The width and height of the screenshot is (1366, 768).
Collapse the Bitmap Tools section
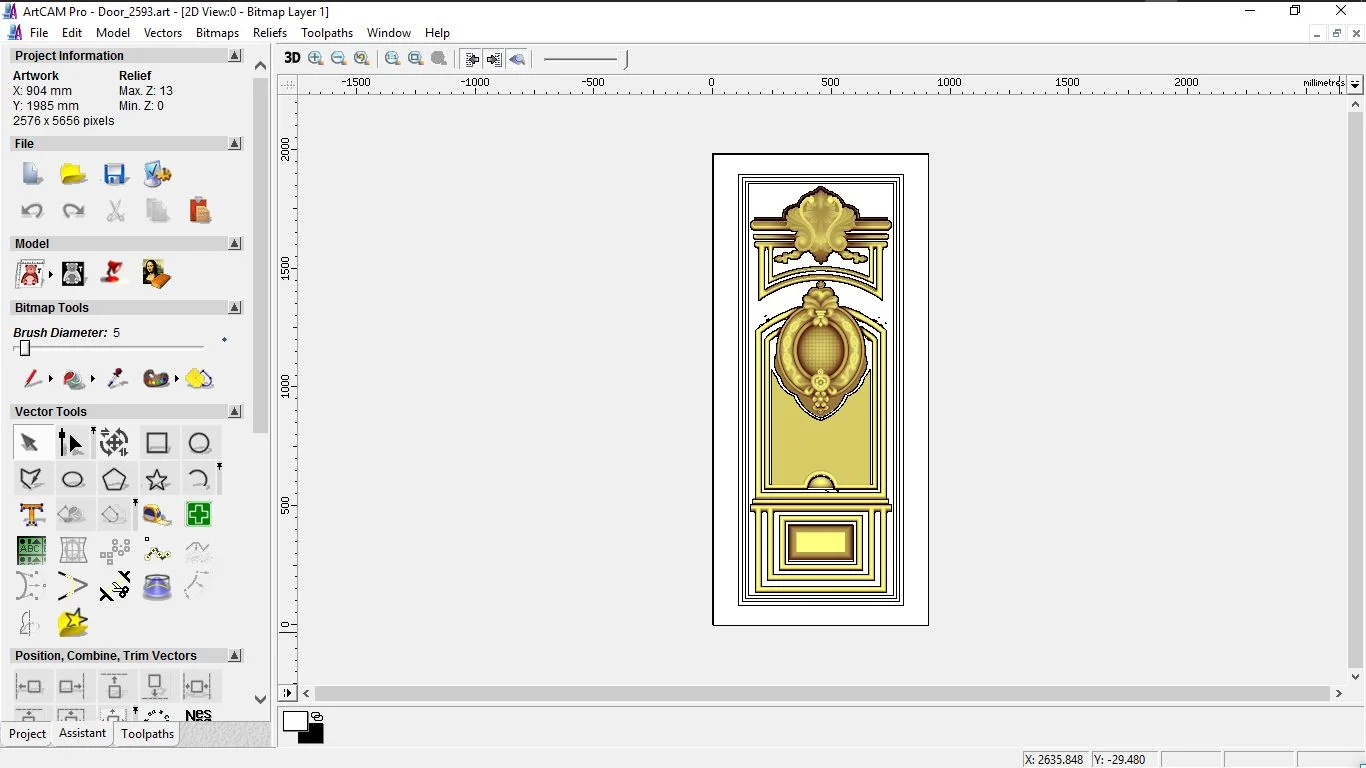(235, 308)
